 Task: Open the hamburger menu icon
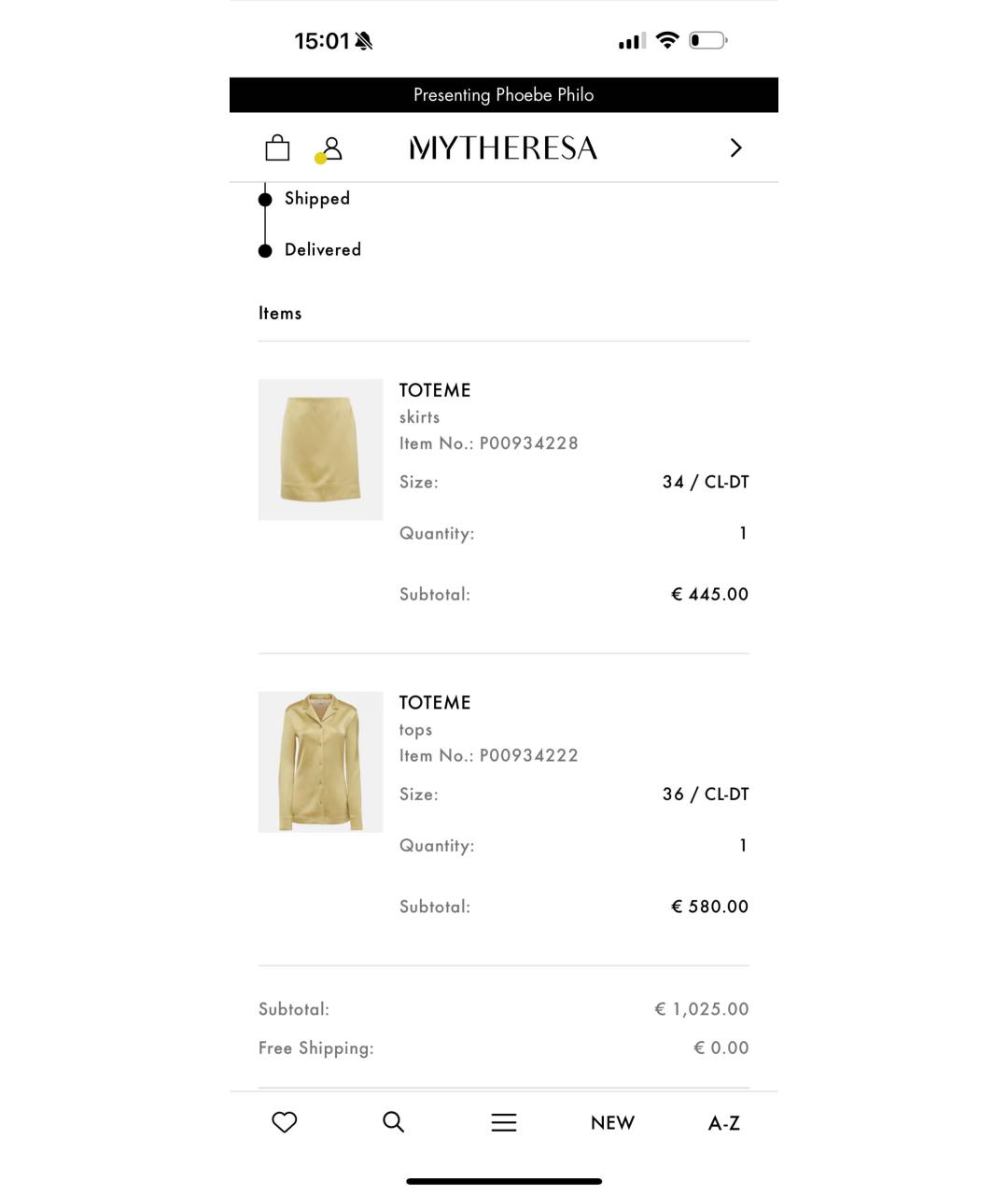[x=504, y=1122]
